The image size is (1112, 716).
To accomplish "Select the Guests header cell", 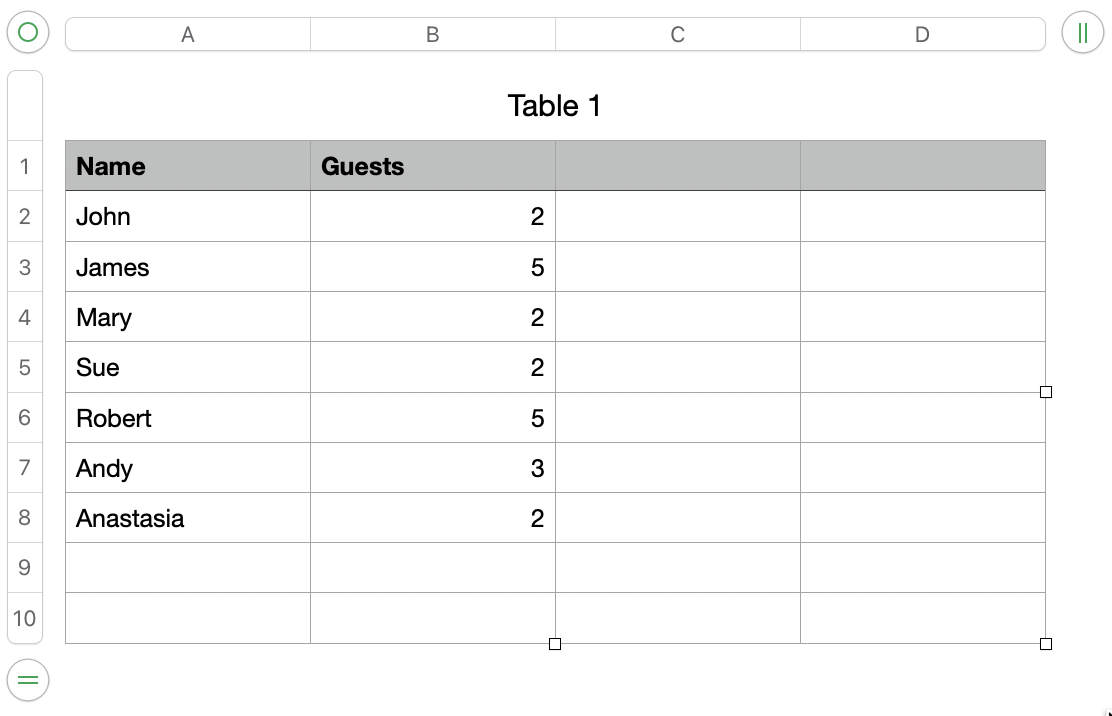I will [x=432, y=166].
